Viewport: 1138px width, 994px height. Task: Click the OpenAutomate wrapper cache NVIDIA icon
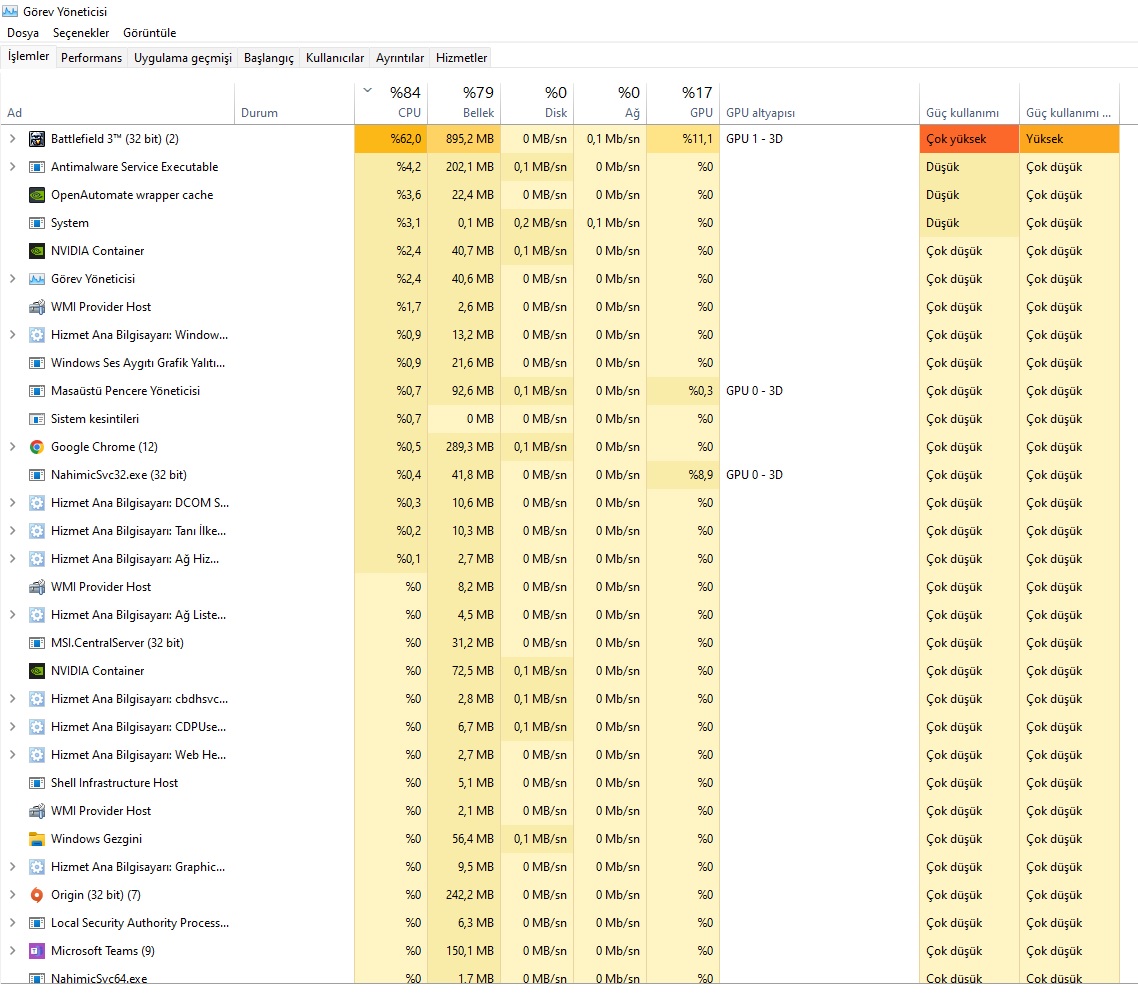36,195
